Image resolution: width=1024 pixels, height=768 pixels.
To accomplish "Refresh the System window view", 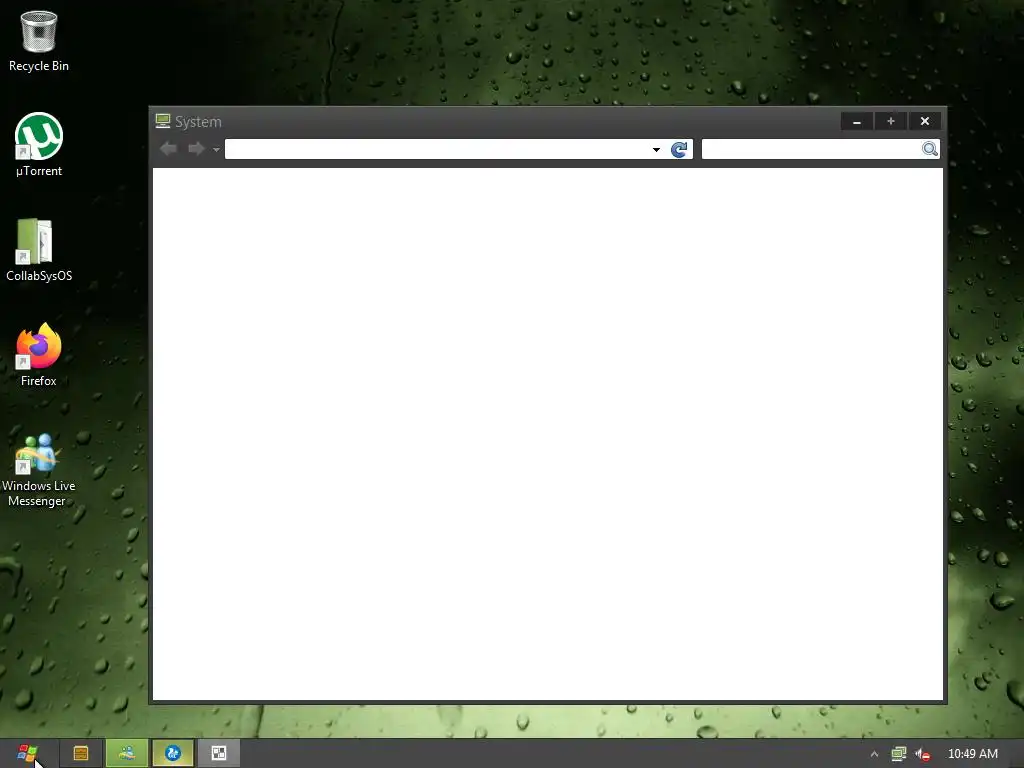I will pos(679,150).
